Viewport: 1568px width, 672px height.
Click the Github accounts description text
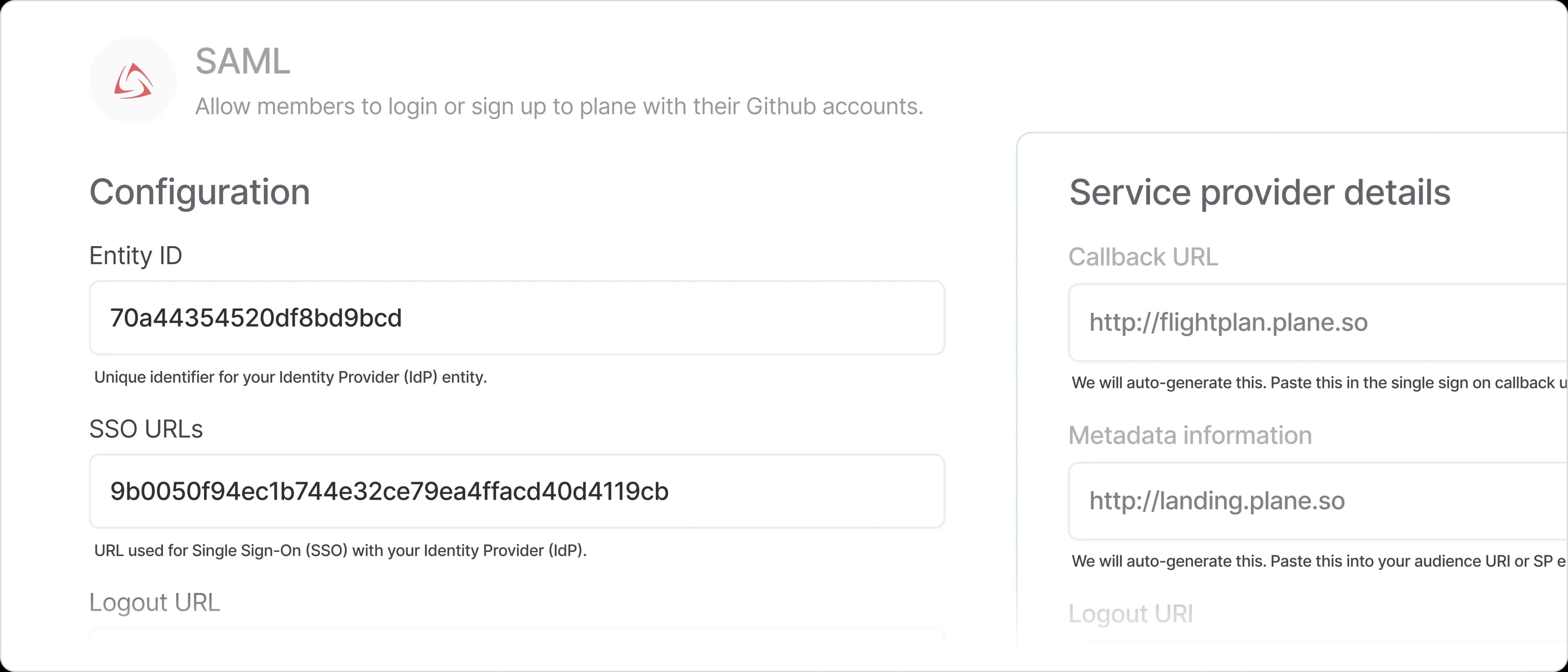click(558, 107)
